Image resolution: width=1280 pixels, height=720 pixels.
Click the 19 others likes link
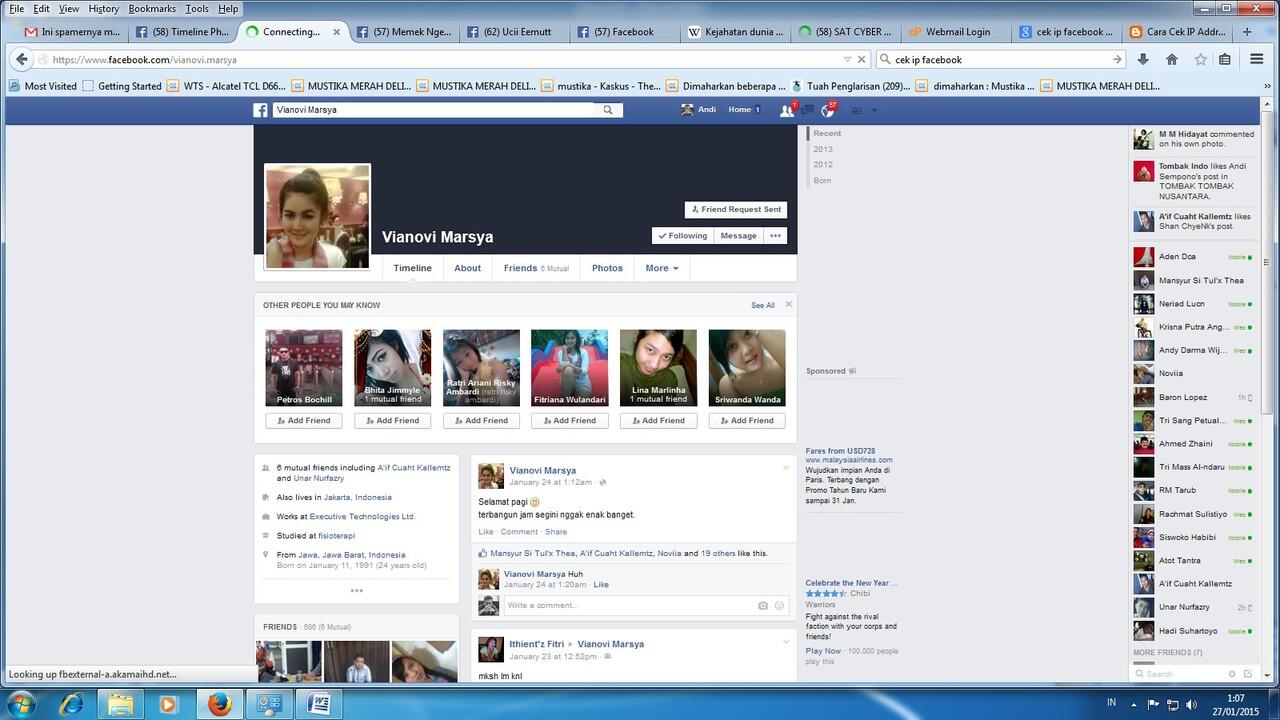719,553
